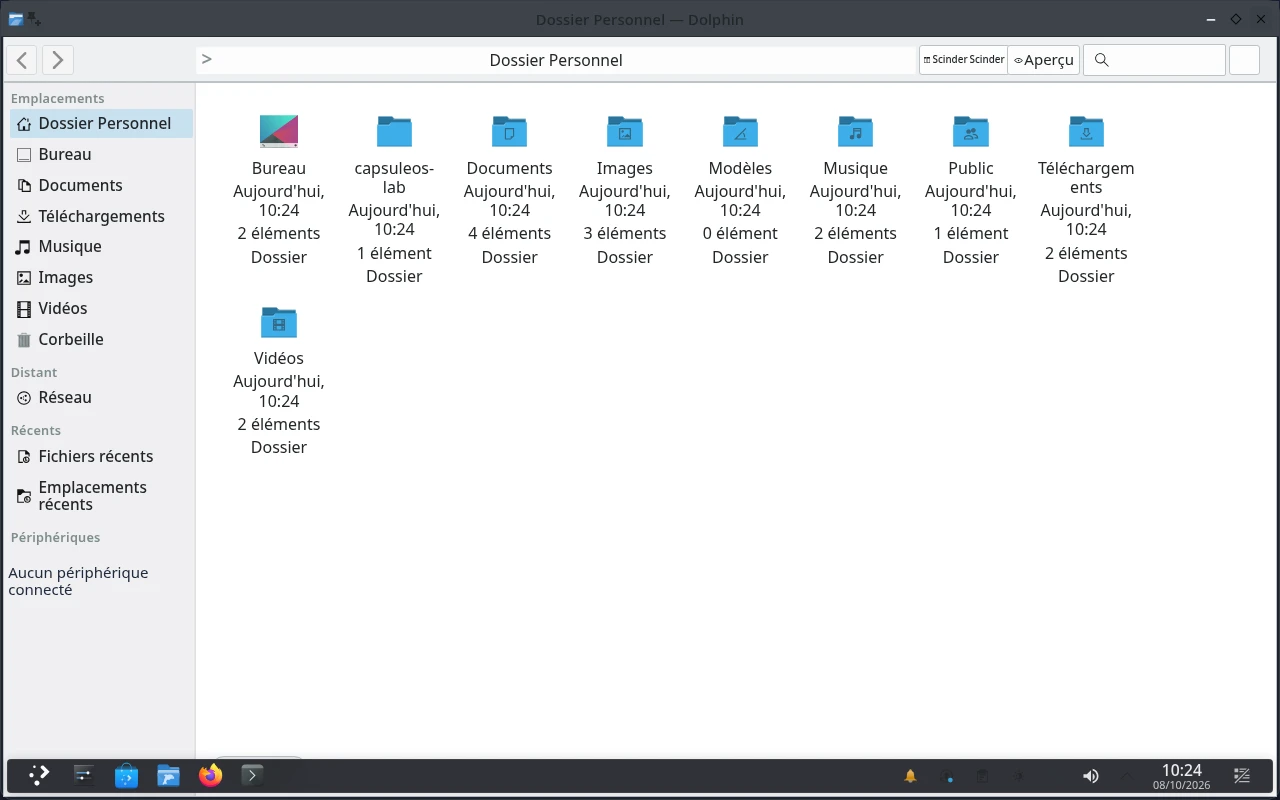Launch Firefox from the taskbar
This screenshot has height=800, width=1280.
pyautogui.click(x=210, y=775)
